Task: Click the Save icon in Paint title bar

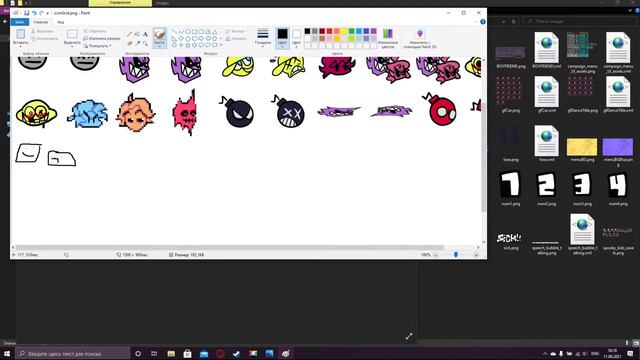Action: 27,13
